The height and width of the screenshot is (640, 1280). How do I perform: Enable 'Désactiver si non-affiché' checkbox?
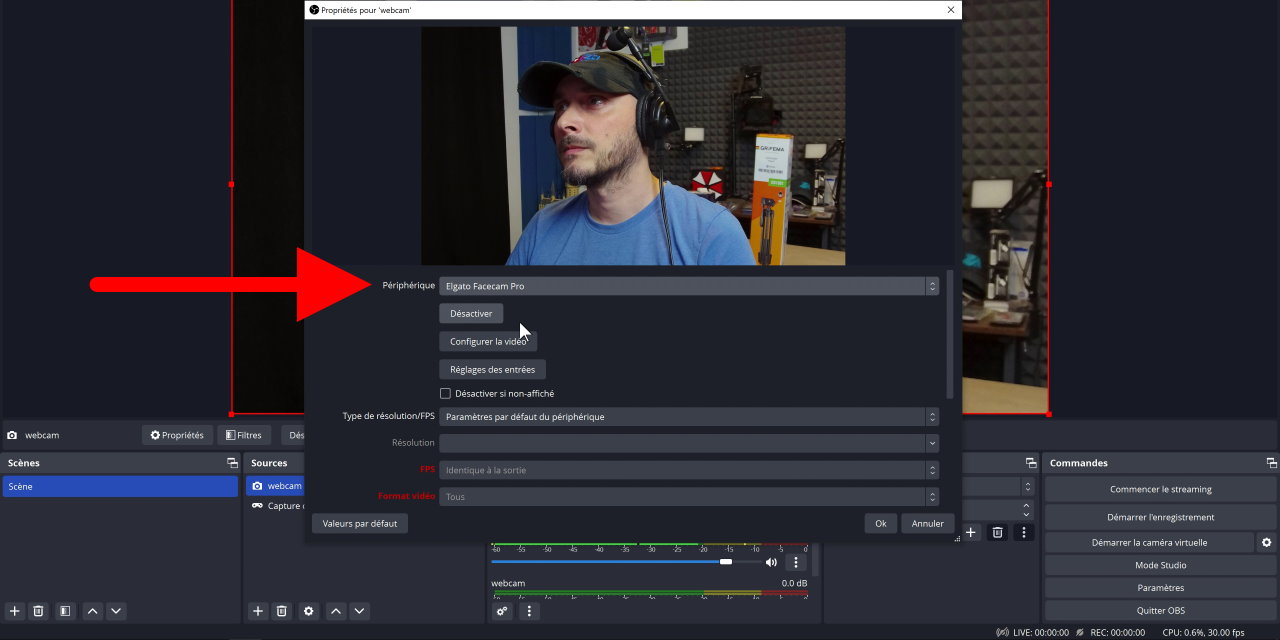point(446,394)
